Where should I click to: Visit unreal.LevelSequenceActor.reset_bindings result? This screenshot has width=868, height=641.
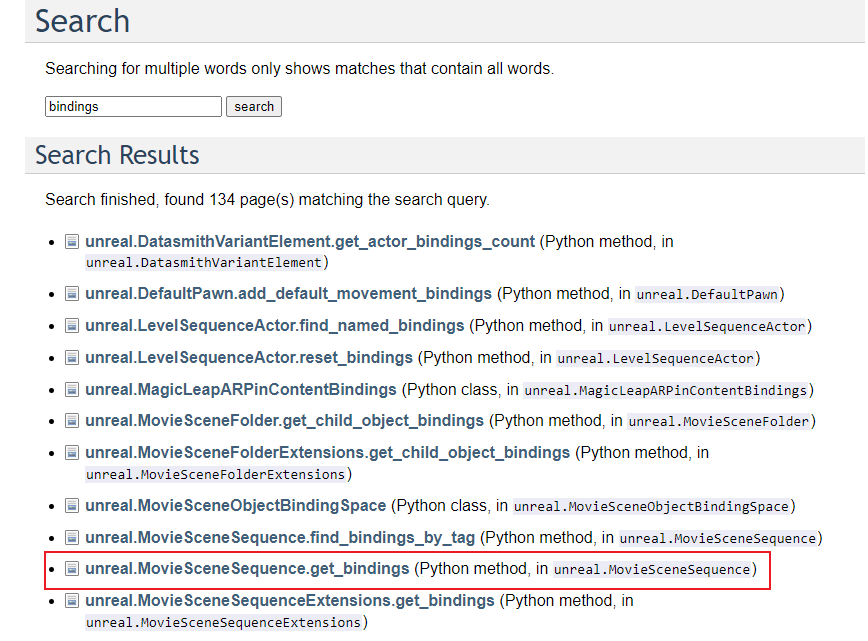249,357
